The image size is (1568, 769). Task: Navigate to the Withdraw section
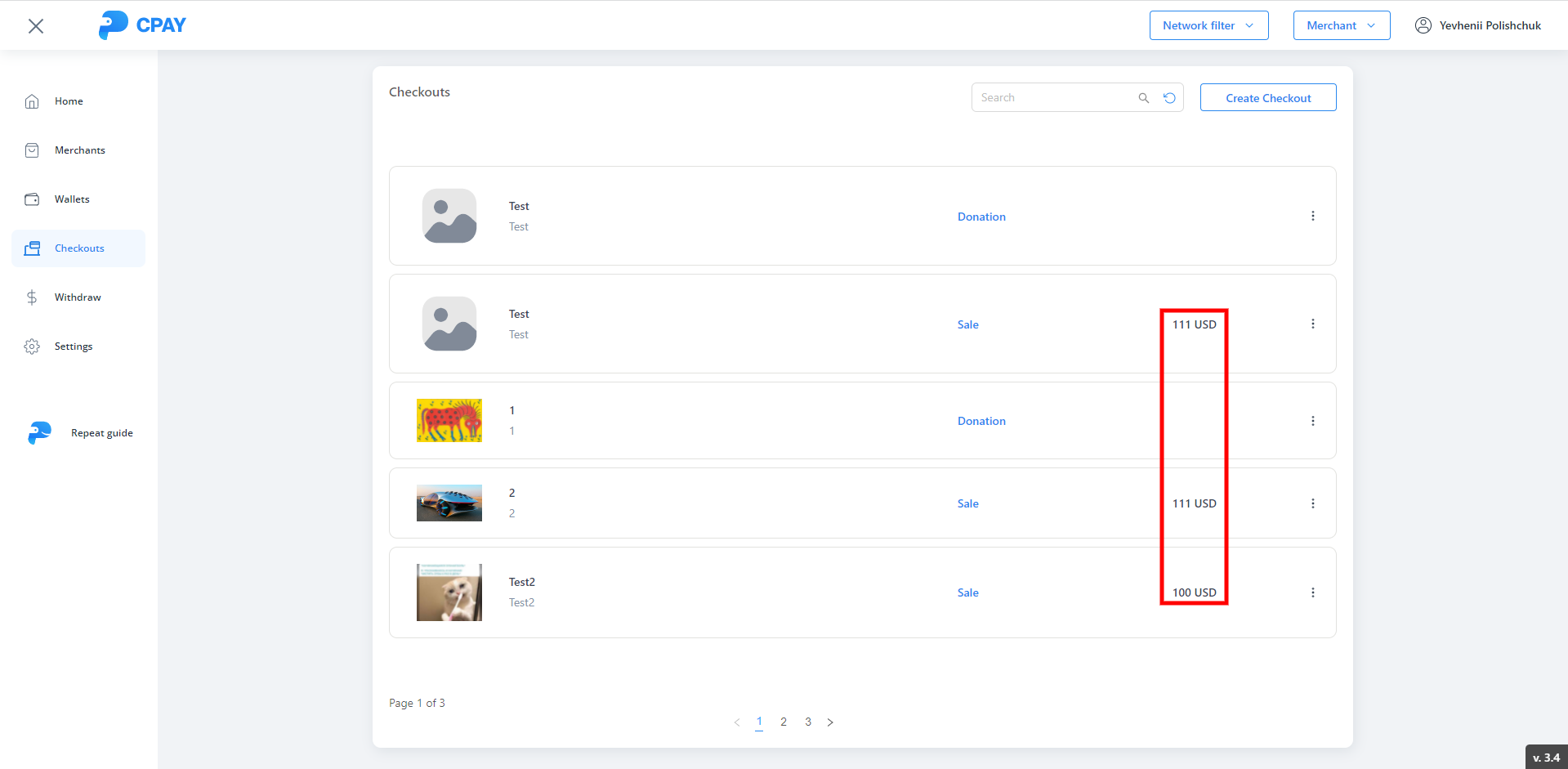pos(78,297)
